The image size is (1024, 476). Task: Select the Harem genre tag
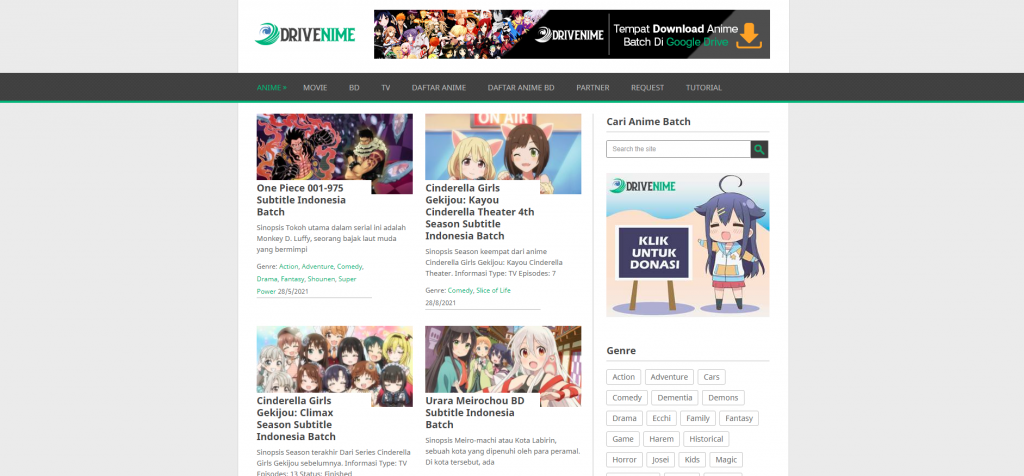coord(662,439)
